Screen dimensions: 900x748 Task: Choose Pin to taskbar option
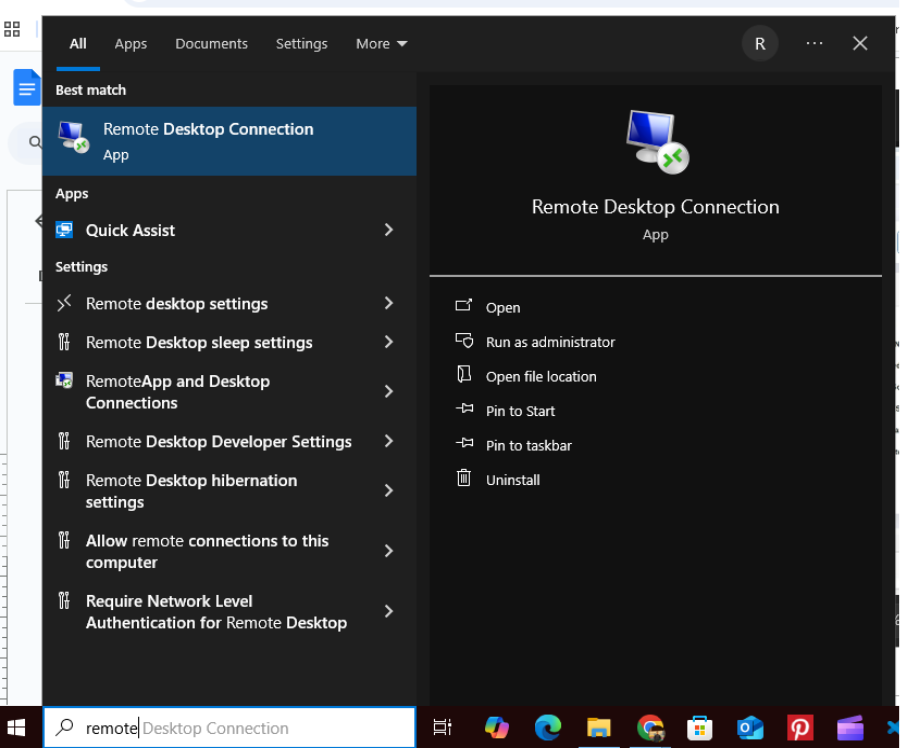528,446
